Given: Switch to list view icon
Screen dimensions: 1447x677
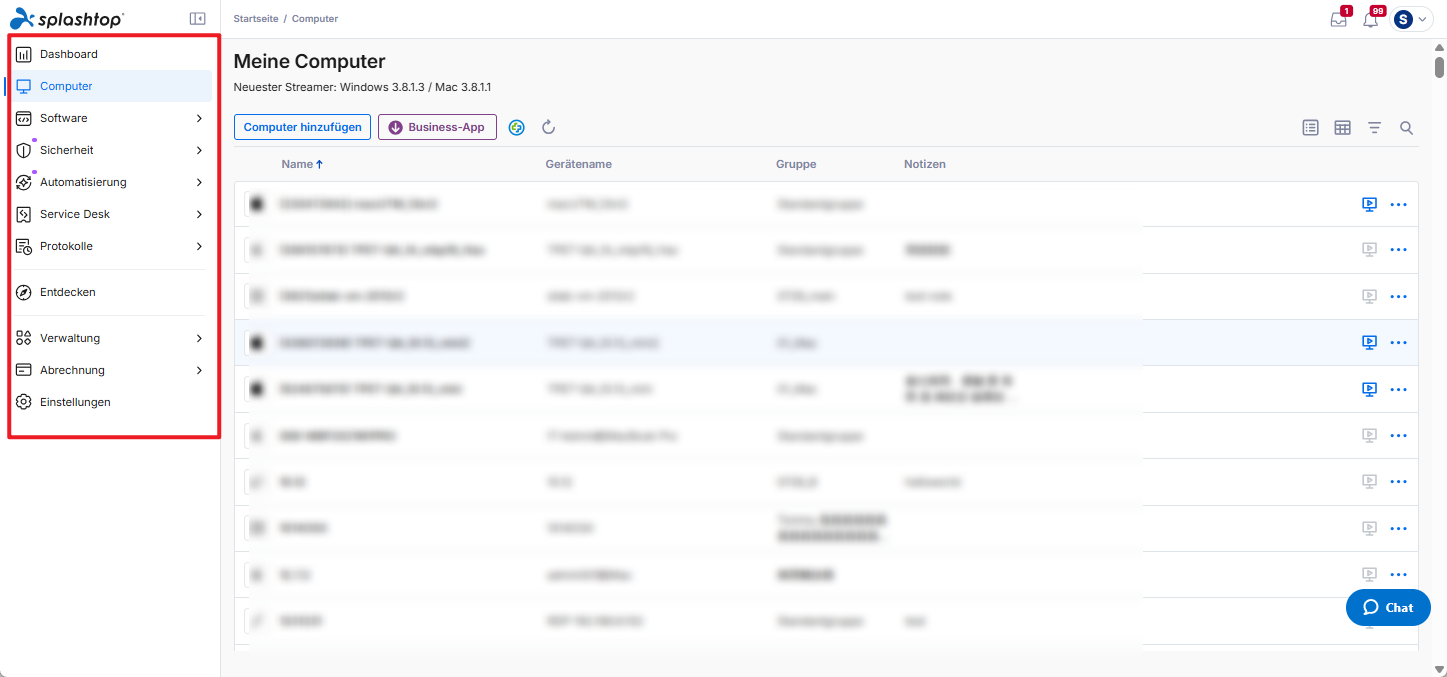Looking at the screenshot, I should coord(1311,127).
